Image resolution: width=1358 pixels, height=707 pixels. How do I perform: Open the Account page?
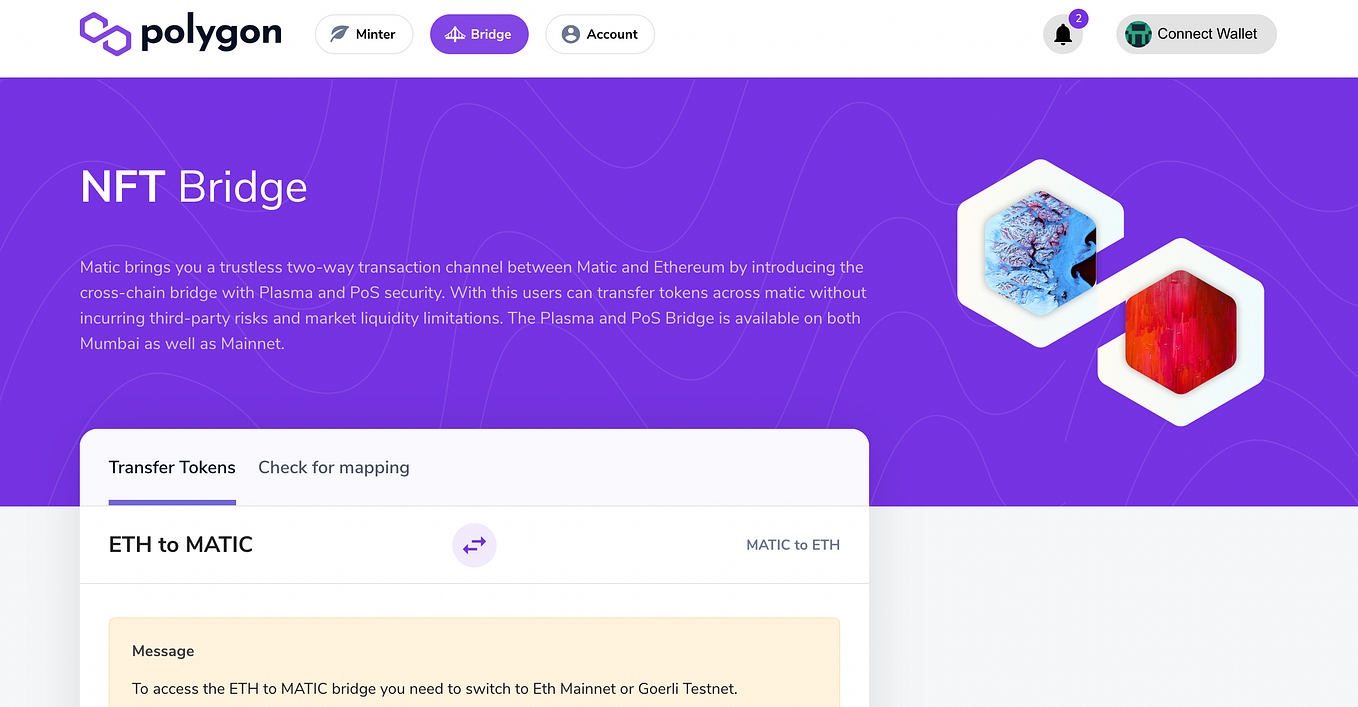pyautogui.click(x=600, y=33)
